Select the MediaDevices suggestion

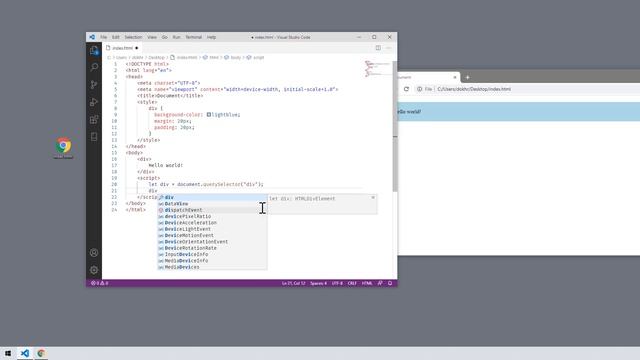pyautogui.click(x=212, y=267)
